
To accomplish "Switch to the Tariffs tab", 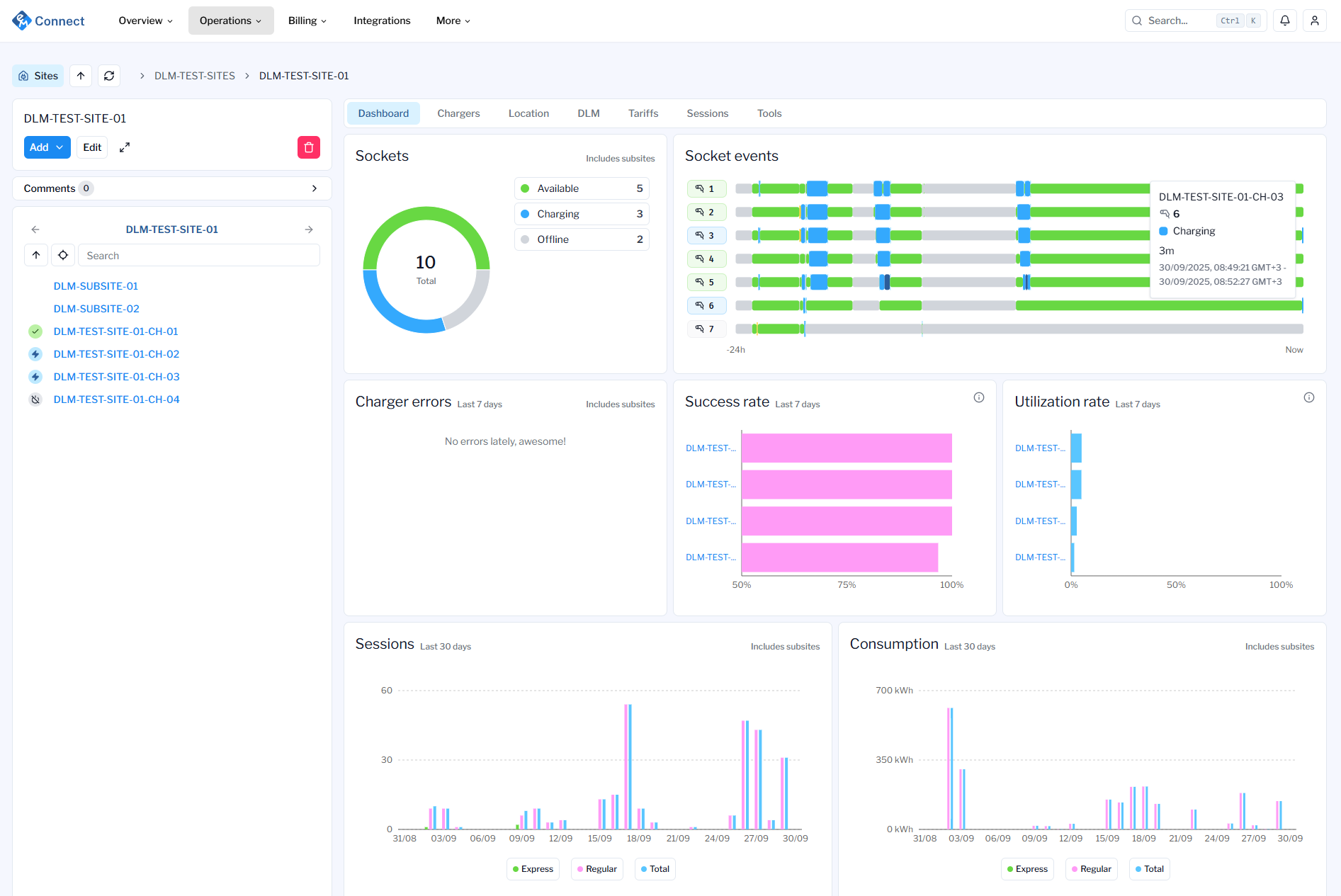I will 643,113.
